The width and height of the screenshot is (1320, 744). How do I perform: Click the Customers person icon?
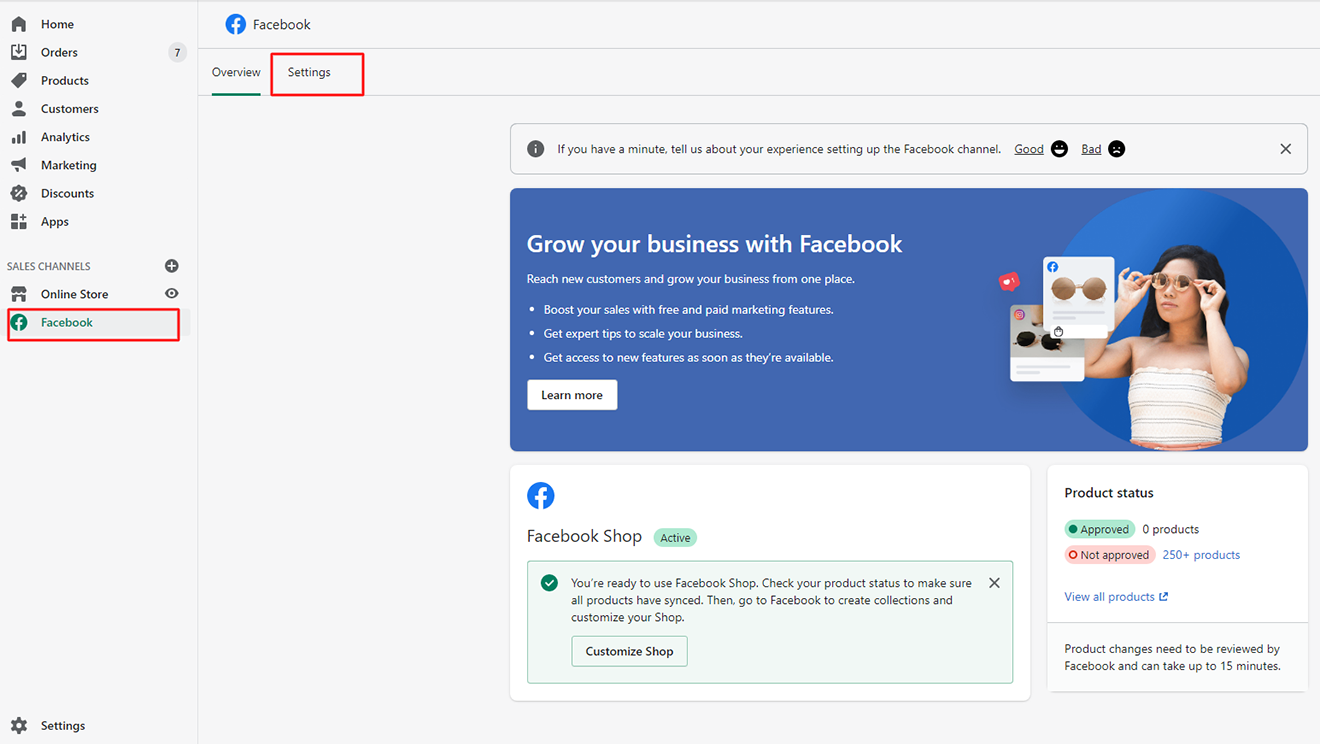click(19, 108)
